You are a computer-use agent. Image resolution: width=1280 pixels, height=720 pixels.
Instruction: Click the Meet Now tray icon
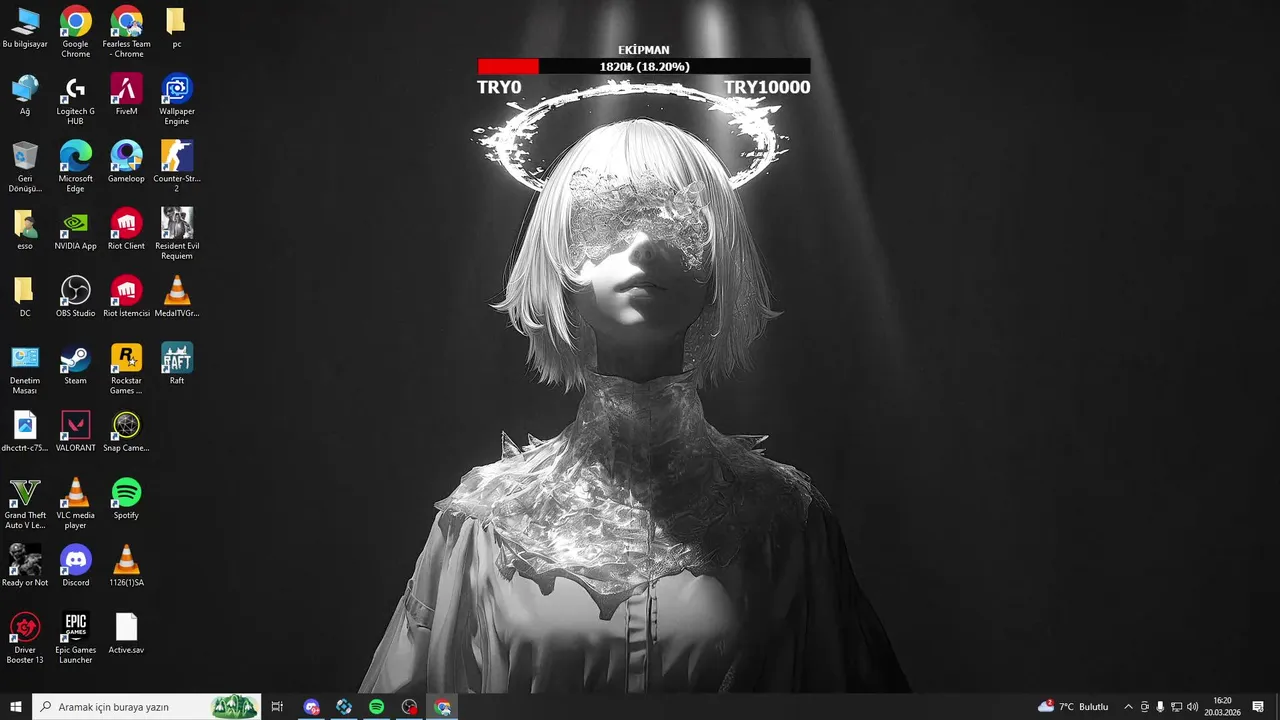1145,707
